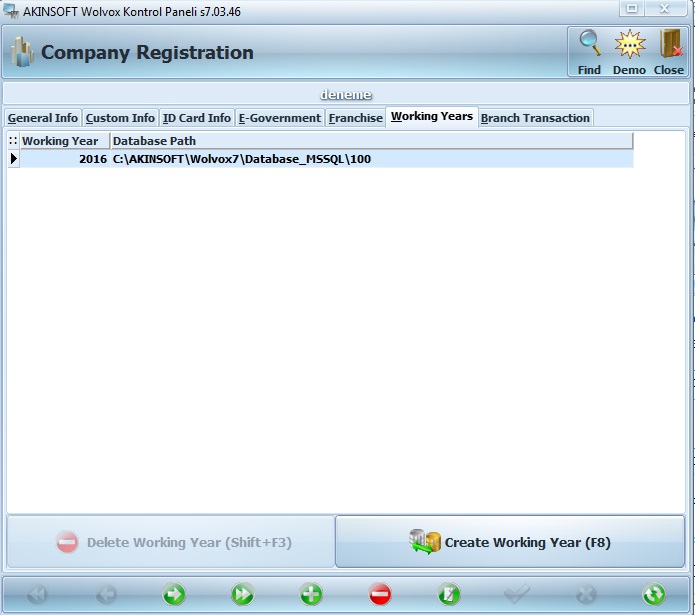Go to previous record arrow icon
Screen dimensions: 695x615
[106, 594]
